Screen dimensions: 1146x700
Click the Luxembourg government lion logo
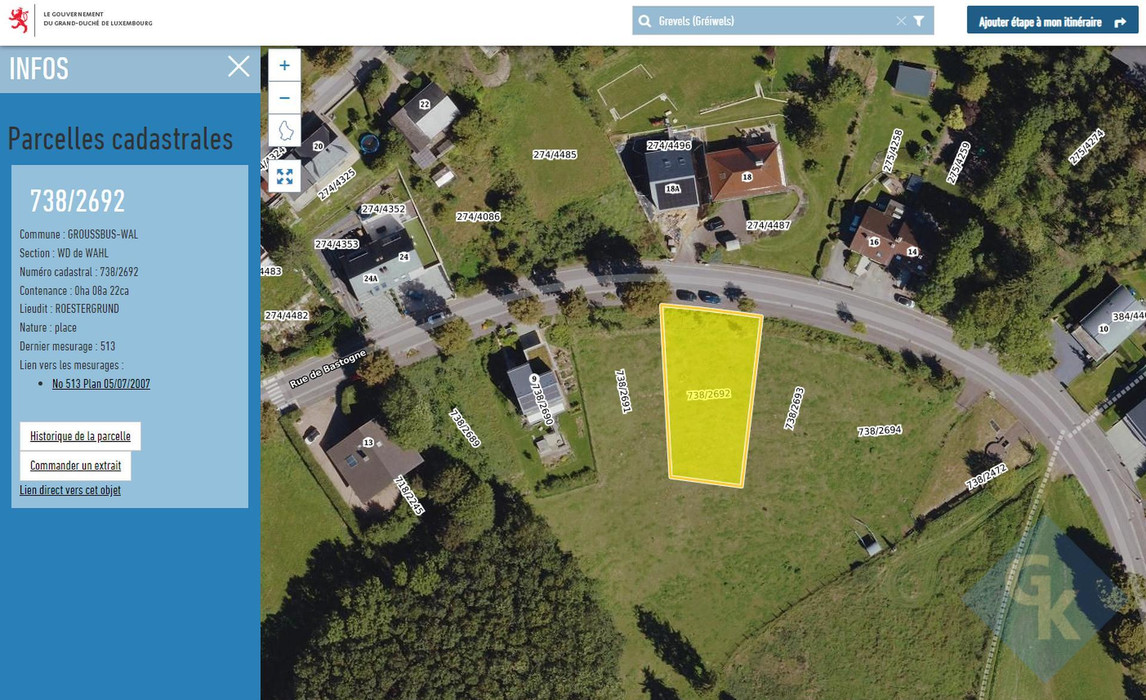tap(20, 20)
